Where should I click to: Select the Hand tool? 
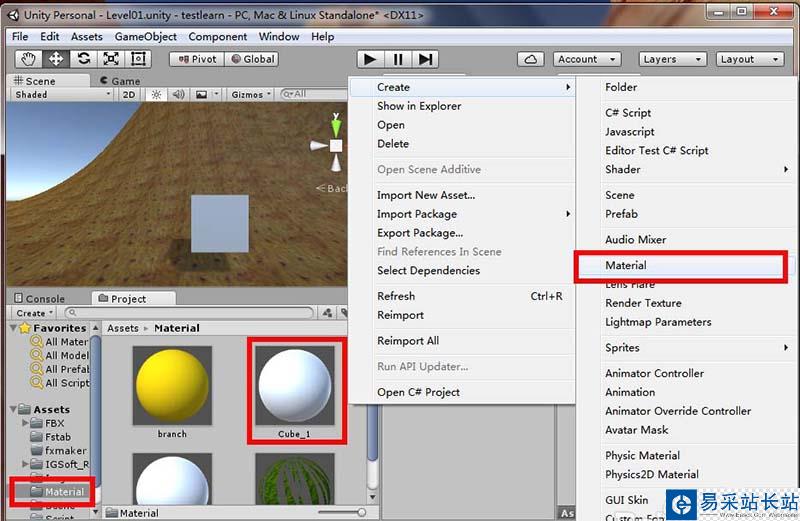pos(28,59)
